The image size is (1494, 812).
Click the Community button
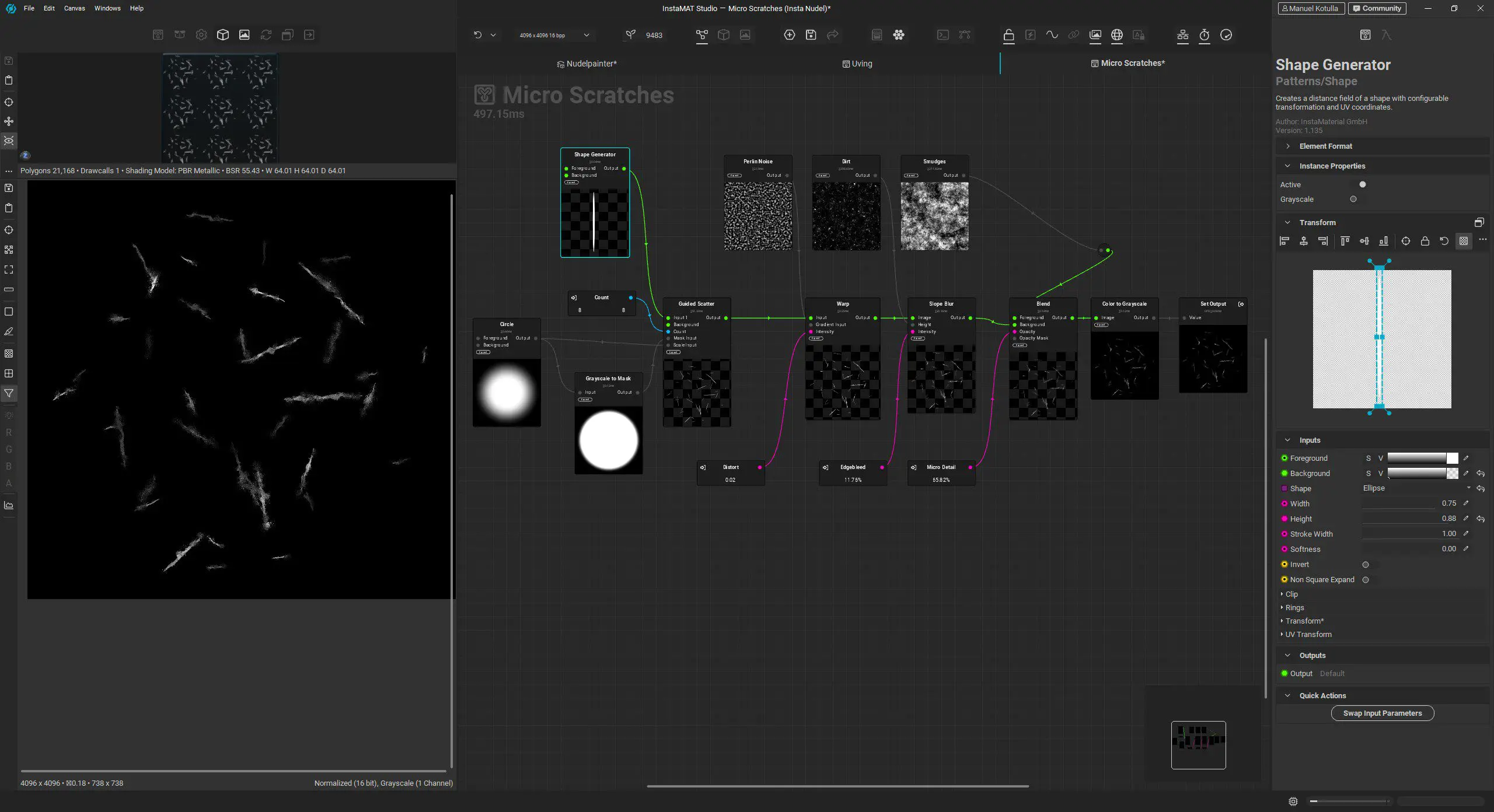coord(1377,8)
